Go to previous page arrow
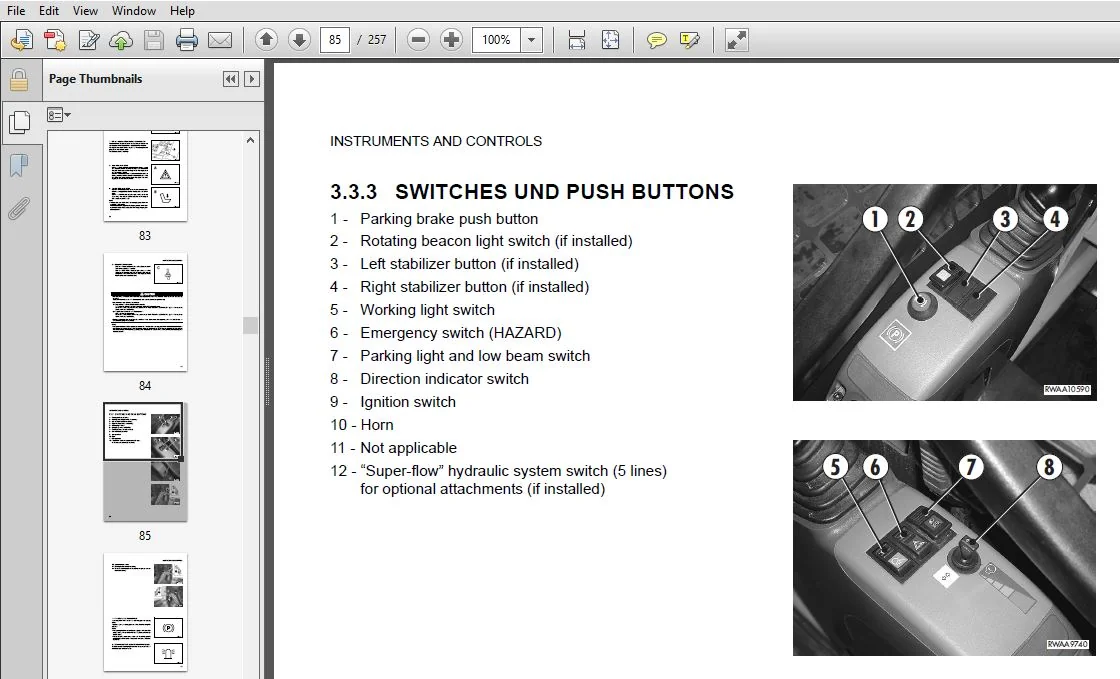1120x679 pixels. tap(266, 40)
